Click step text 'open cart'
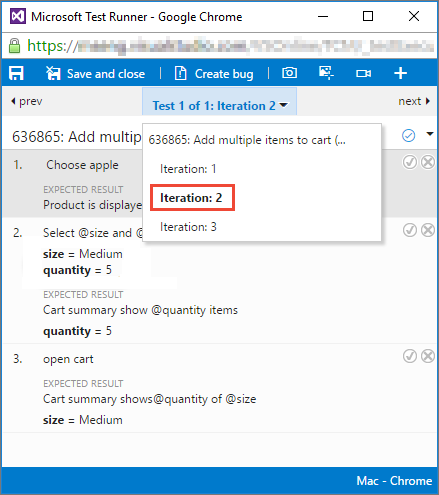The image size is (439, 495). [x=68, y=359]
